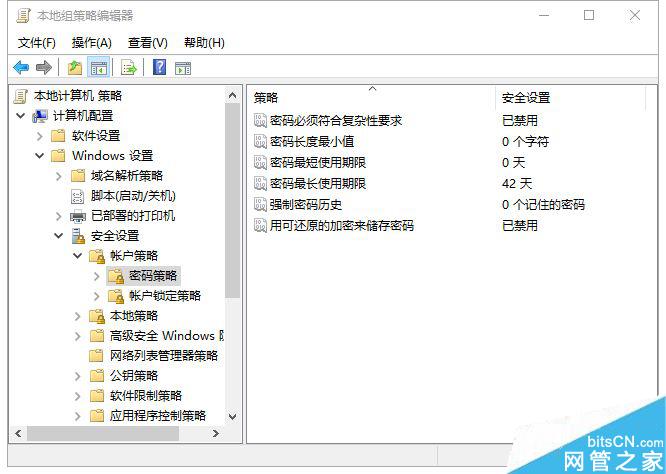
Task: Open the 查看(V) menu
Action: (148, 42)
